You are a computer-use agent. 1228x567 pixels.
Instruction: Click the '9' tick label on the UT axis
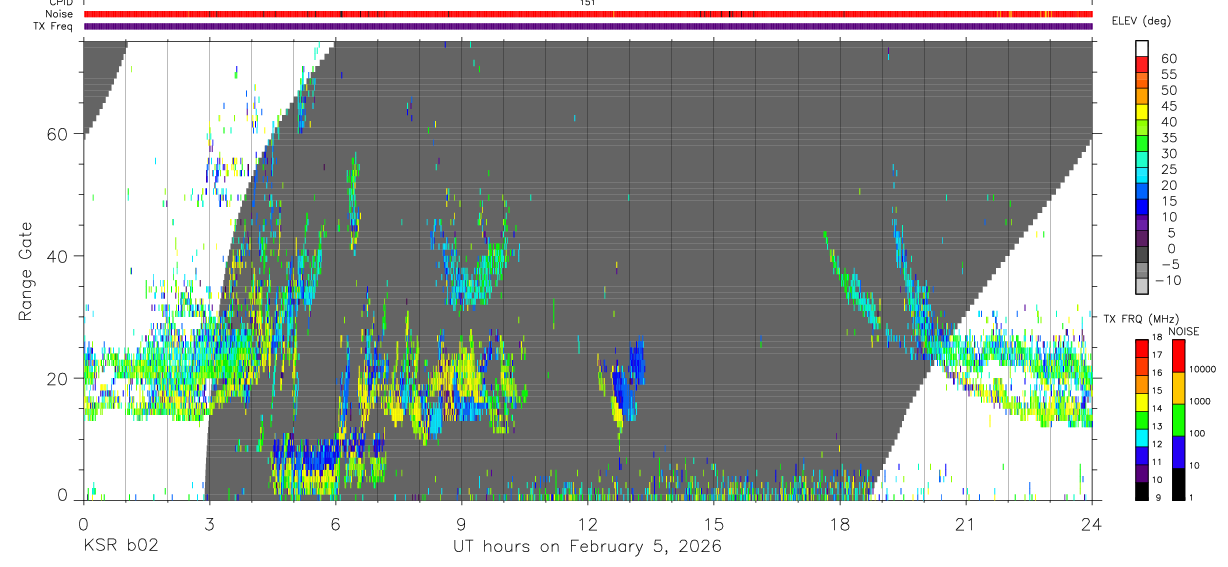461,523
